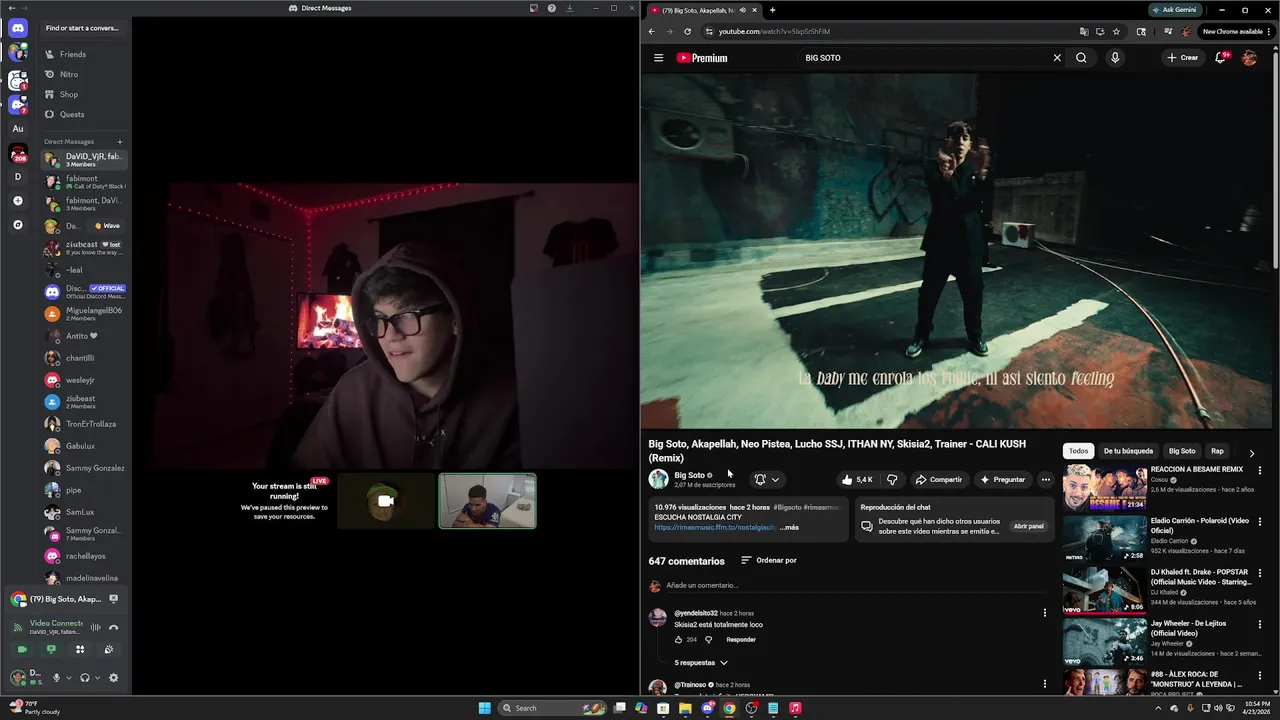Click Compartir share button
1280x720 pixels.
pyautogui.click(x=938, y=479)
